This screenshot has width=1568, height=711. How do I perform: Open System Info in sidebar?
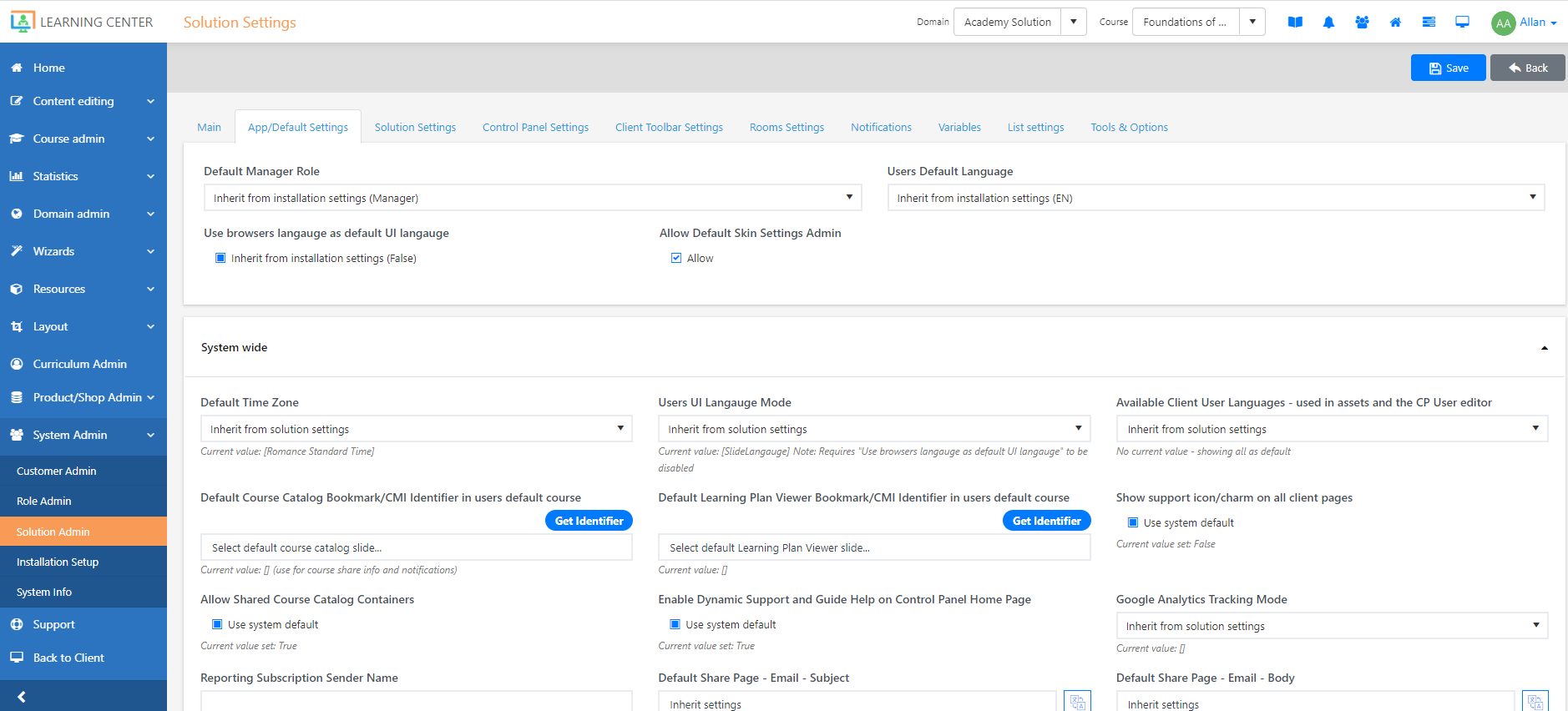tap(83, 592)
